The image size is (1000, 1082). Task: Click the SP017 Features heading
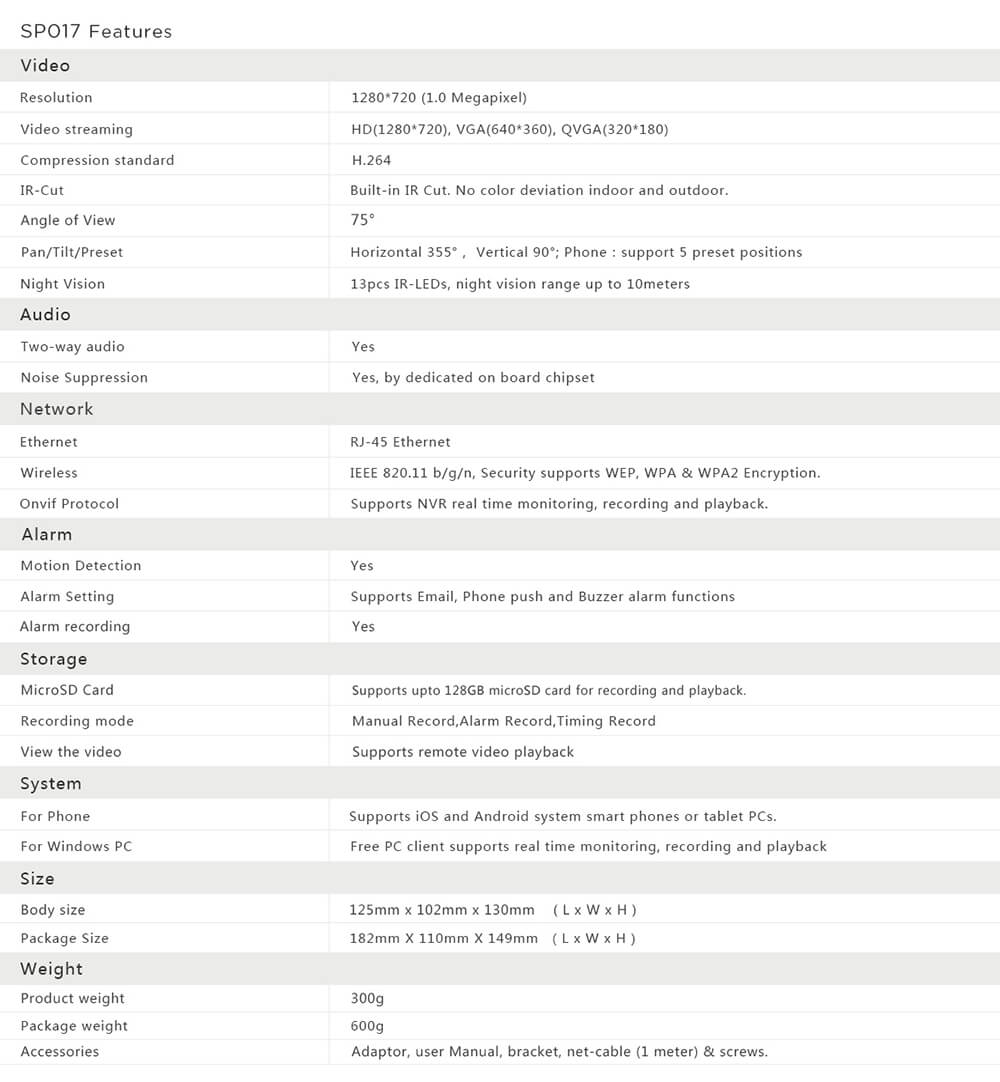[x=96, y=31]
